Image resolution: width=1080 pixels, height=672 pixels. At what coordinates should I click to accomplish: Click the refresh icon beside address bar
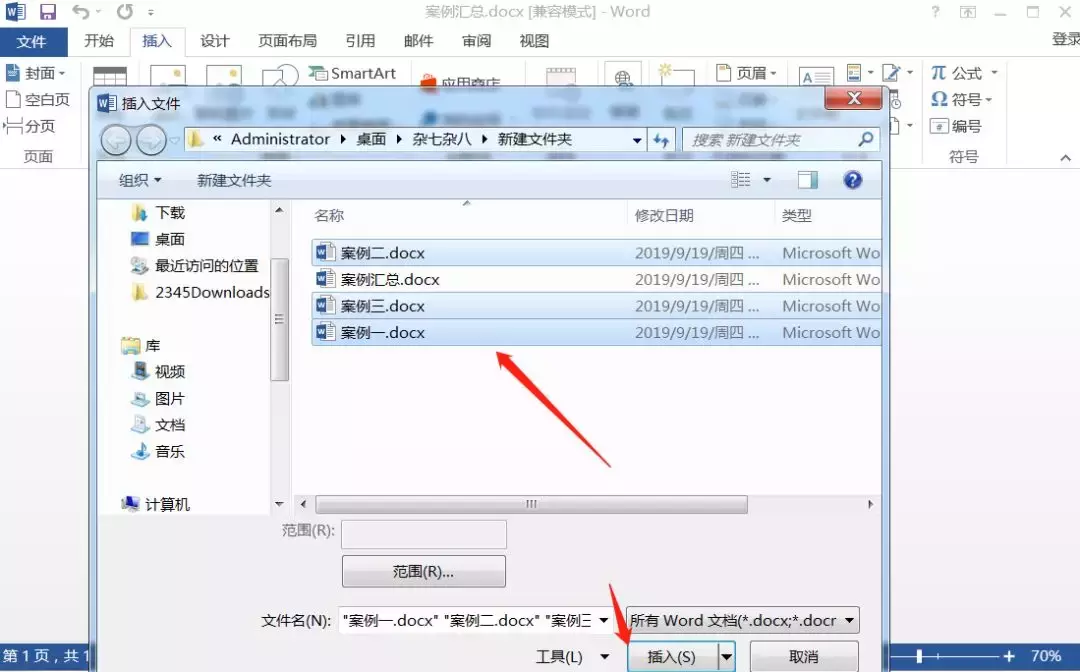click(x=661, y=140)
